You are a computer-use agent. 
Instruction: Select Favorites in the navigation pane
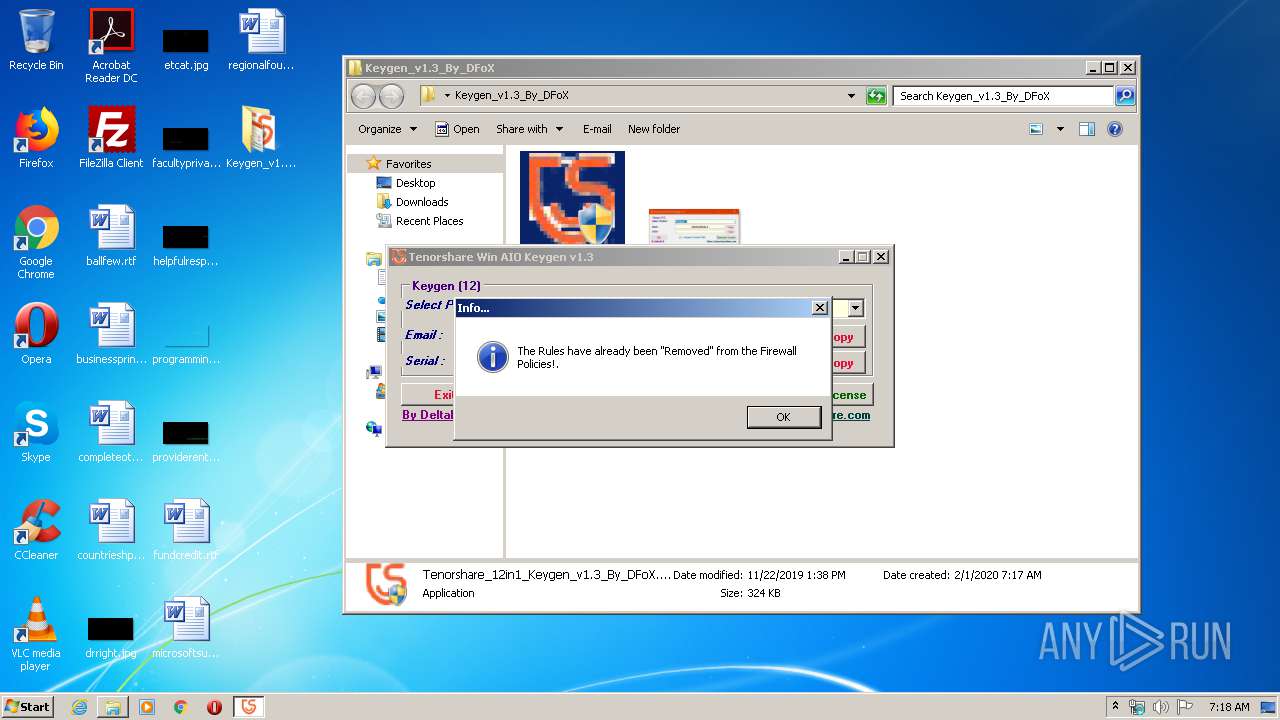click(408, 164)
